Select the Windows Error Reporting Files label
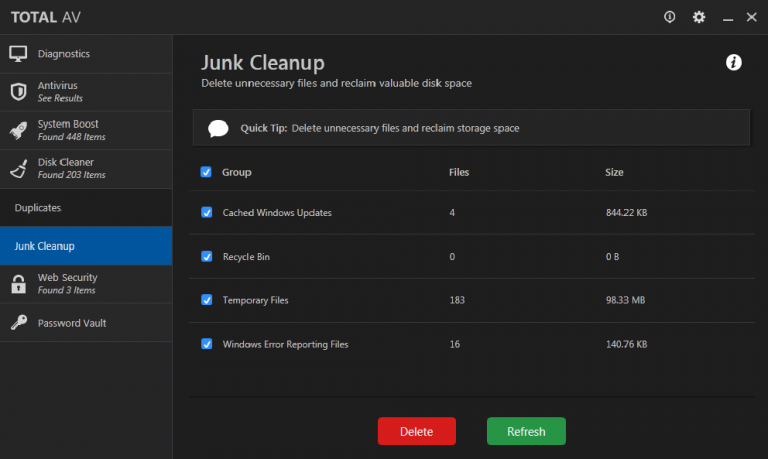Viewport: 768px width, 459px height. point(286,344)
